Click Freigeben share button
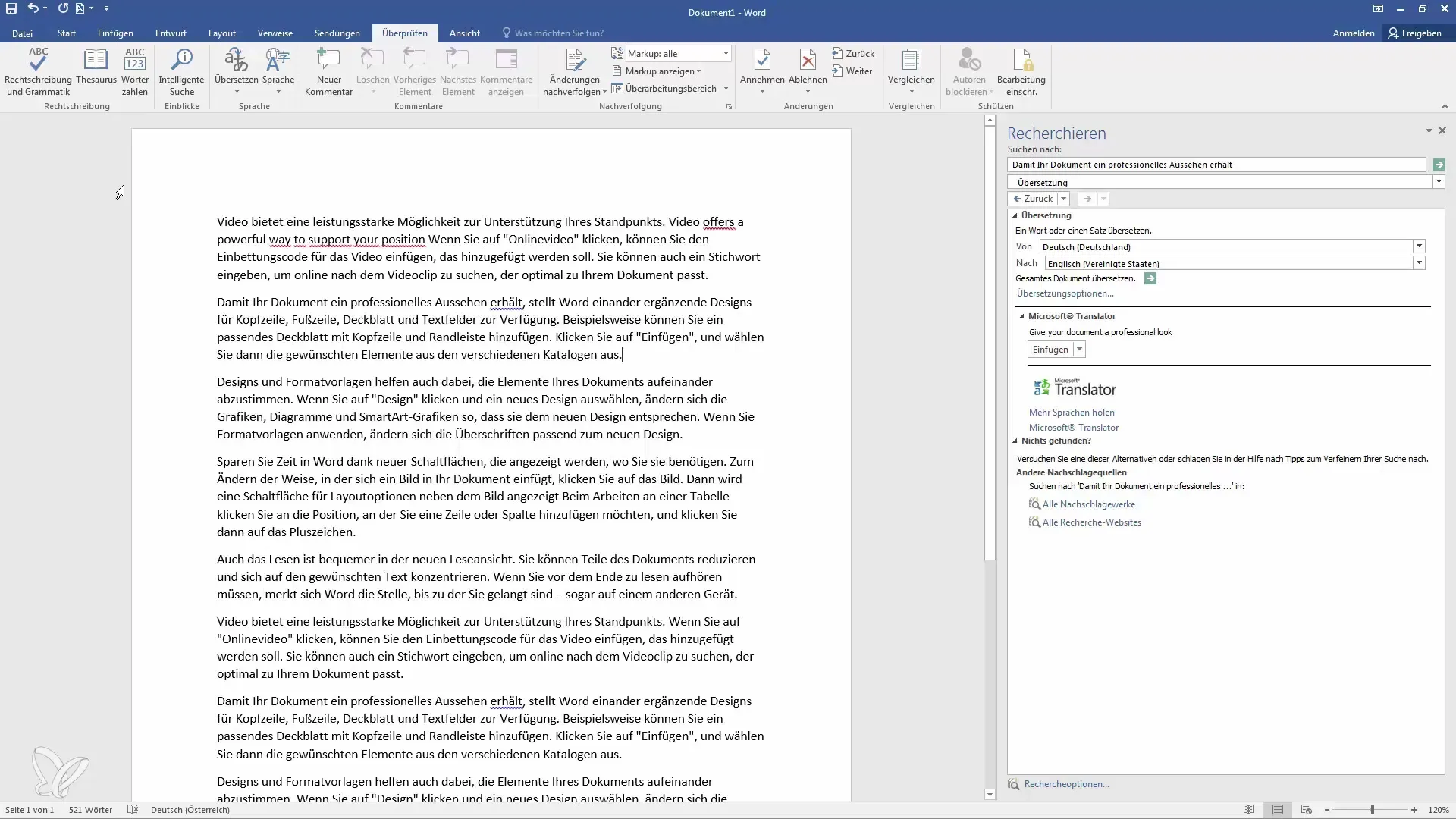This screenshot has width=1456, height=819. tap(1414, 33)
